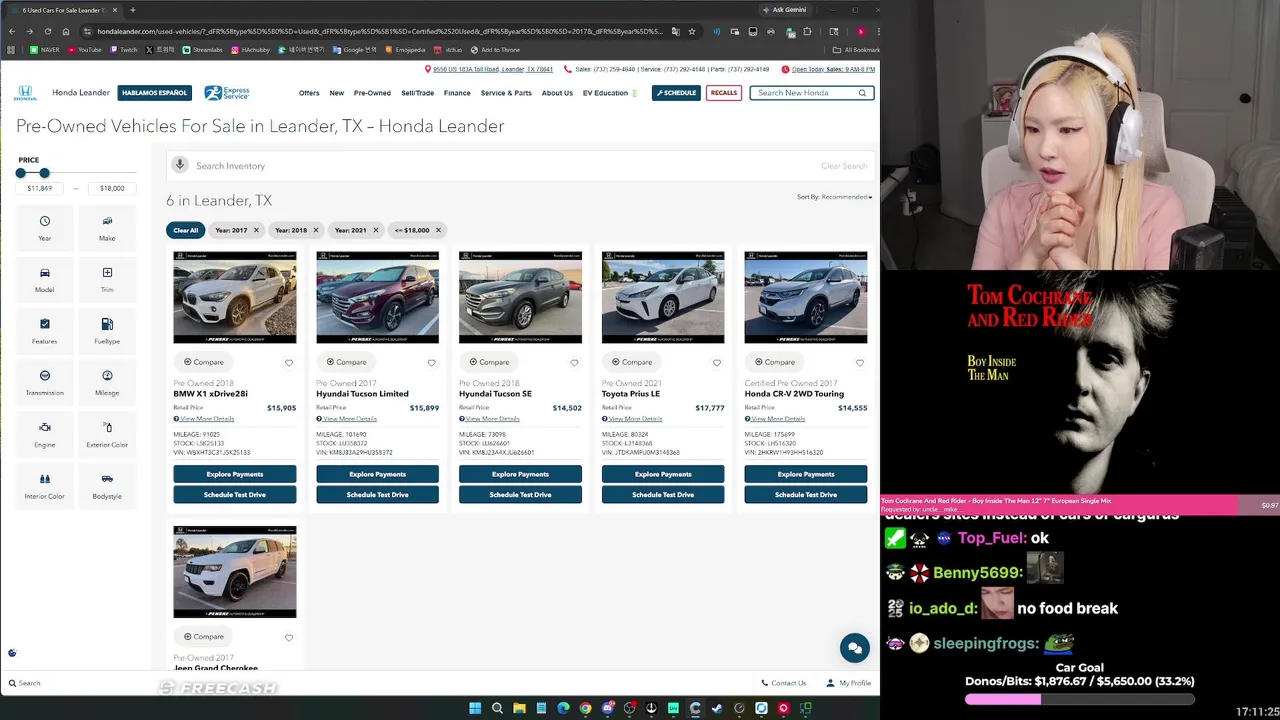The image size is (1280, 720).
Task: Open the Bodystyle filter tile
Action: point(107,487)
